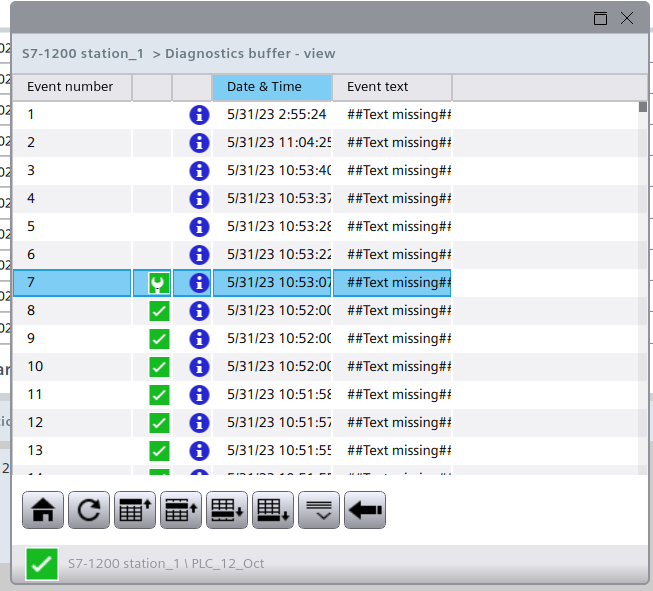Refresh the diagnostics buffer view
The image size is (653, 591).
89,510
